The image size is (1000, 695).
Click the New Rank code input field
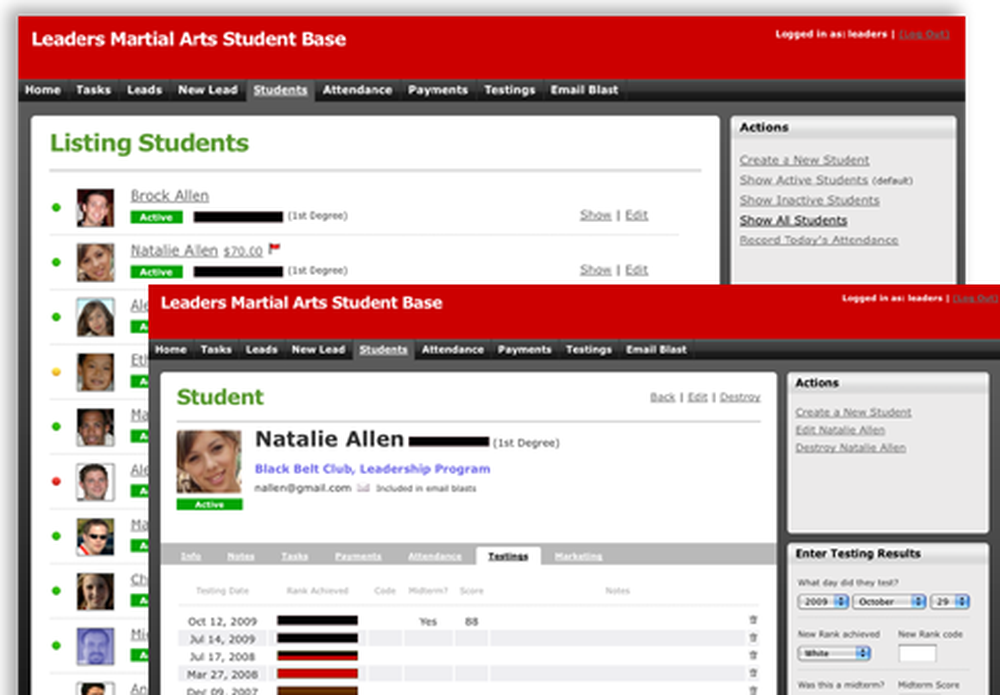click(917, 653)
